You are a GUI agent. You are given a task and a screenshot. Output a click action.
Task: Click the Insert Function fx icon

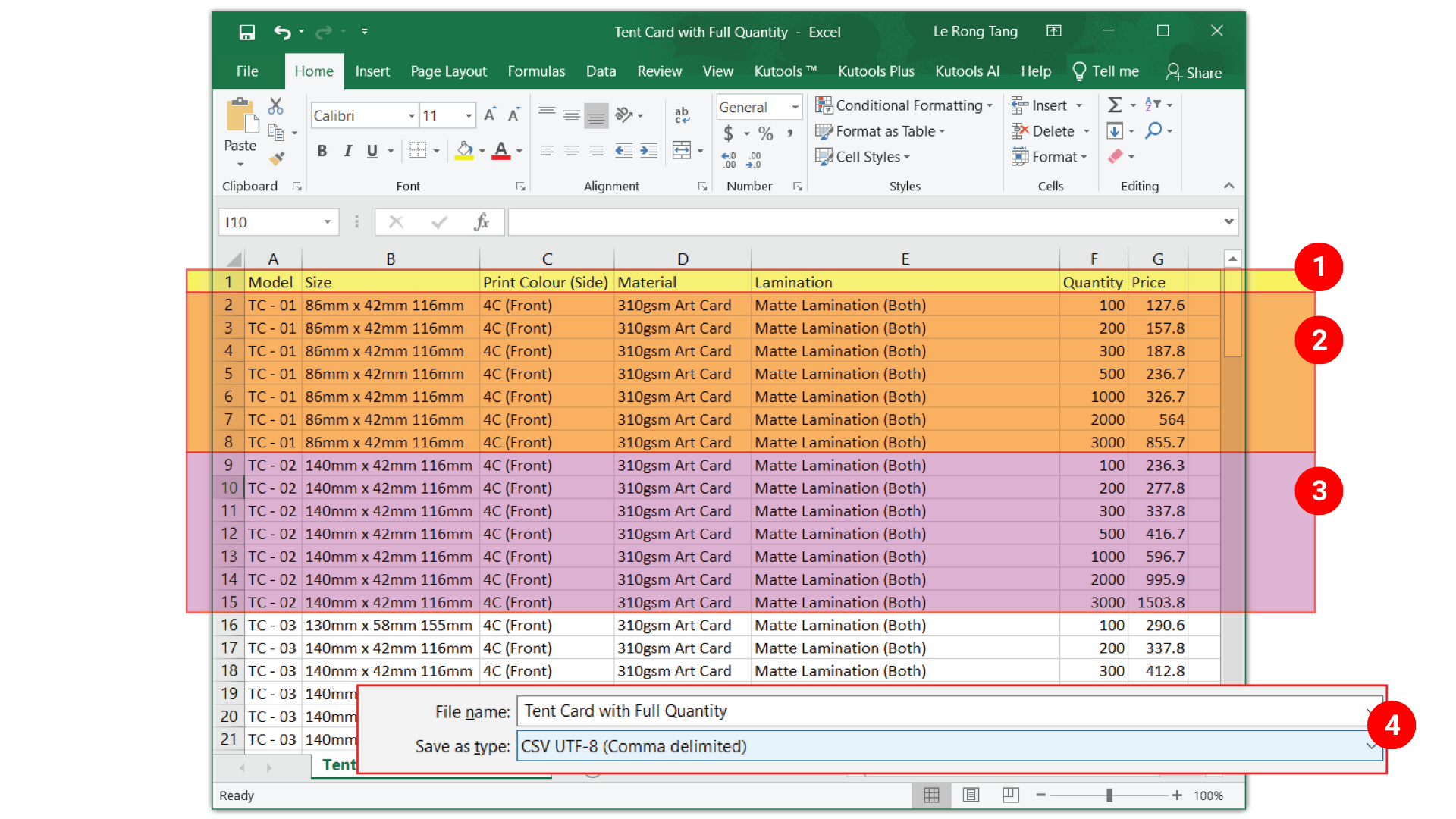(481, 222)
